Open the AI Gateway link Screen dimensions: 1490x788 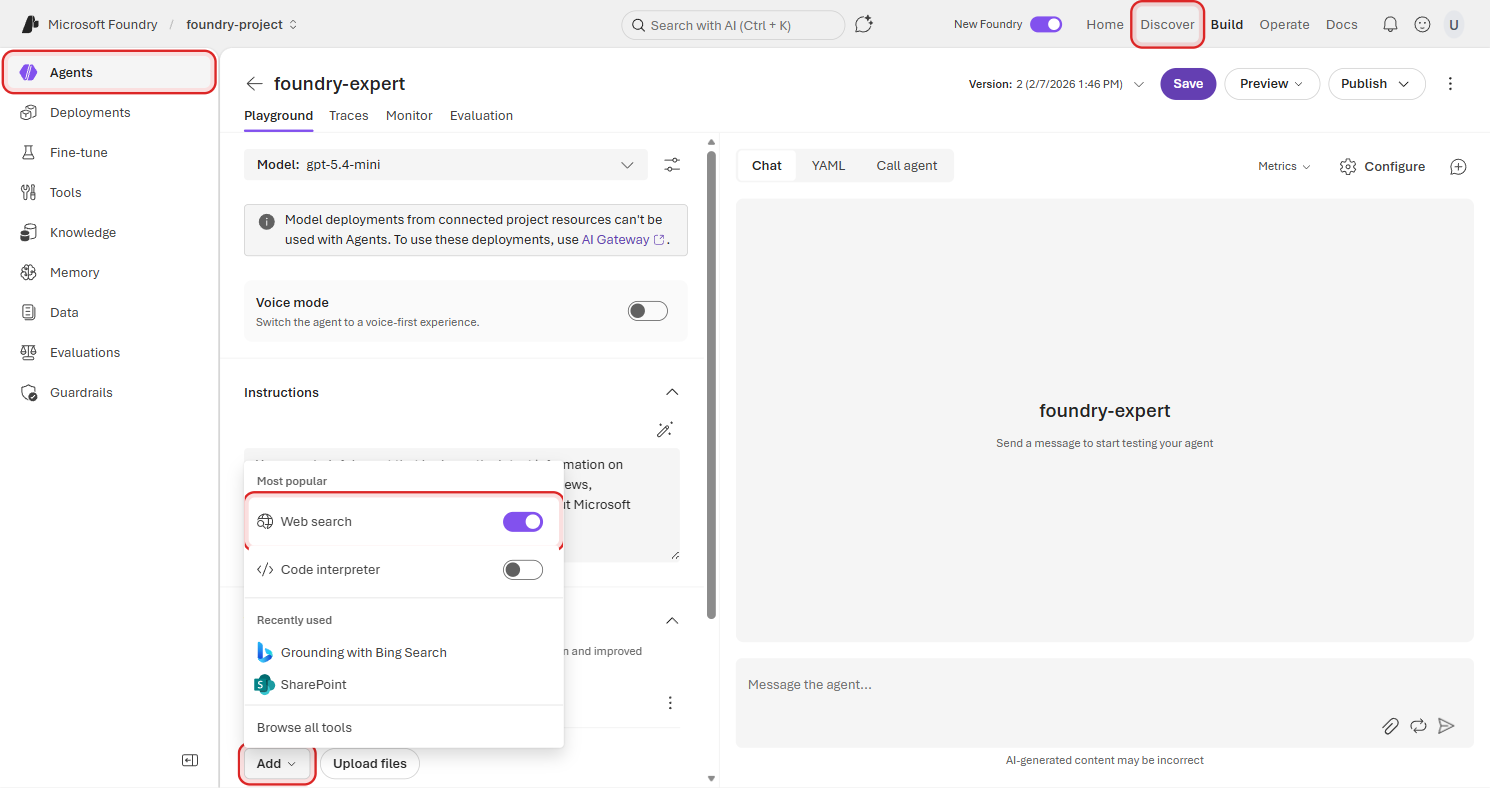[624, 240]
